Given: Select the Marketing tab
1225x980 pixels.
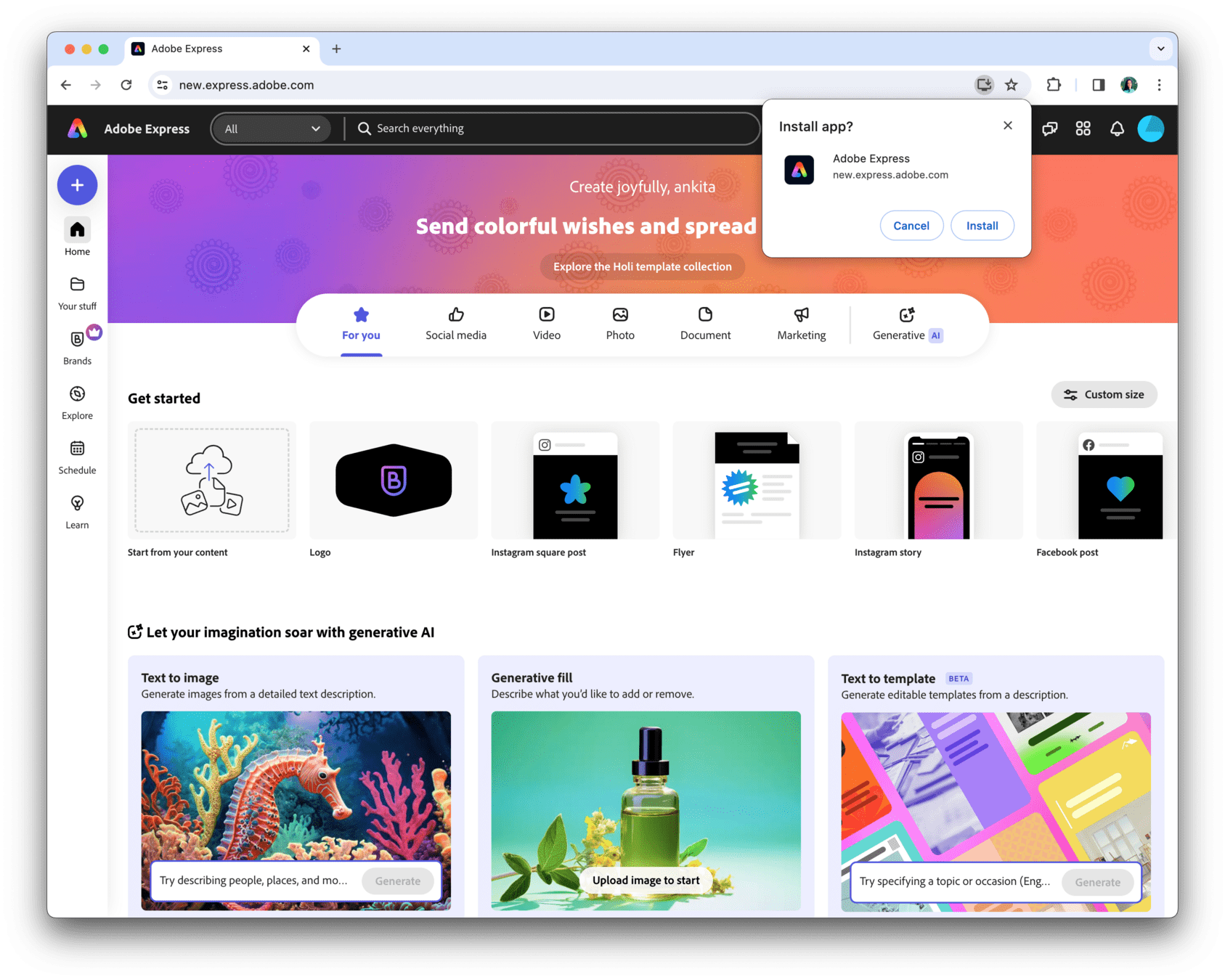Looking at the screenshot, I should pyautogui.click(x=802, y=324).
